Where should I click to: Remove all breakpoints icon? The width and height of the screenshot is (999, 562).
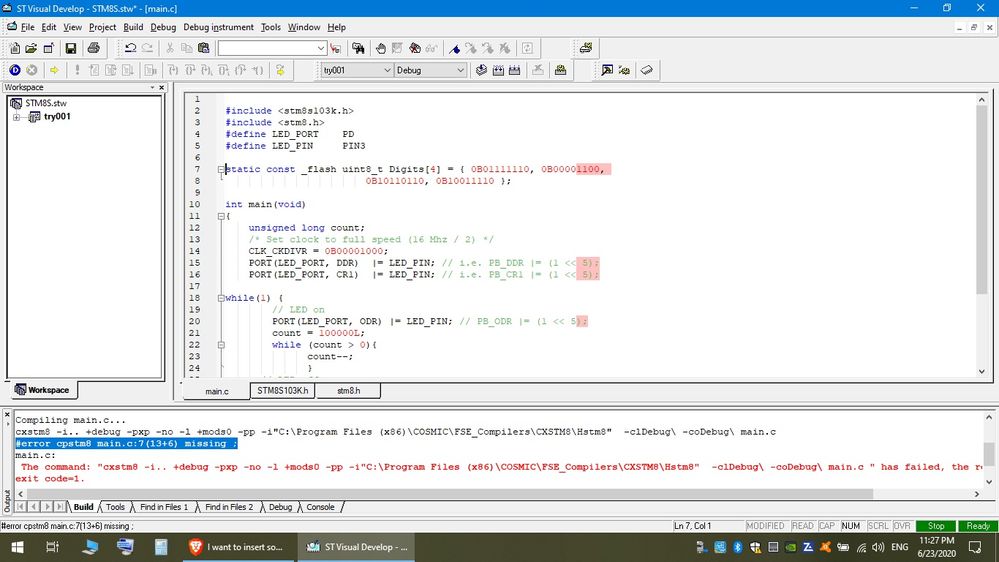415,48
